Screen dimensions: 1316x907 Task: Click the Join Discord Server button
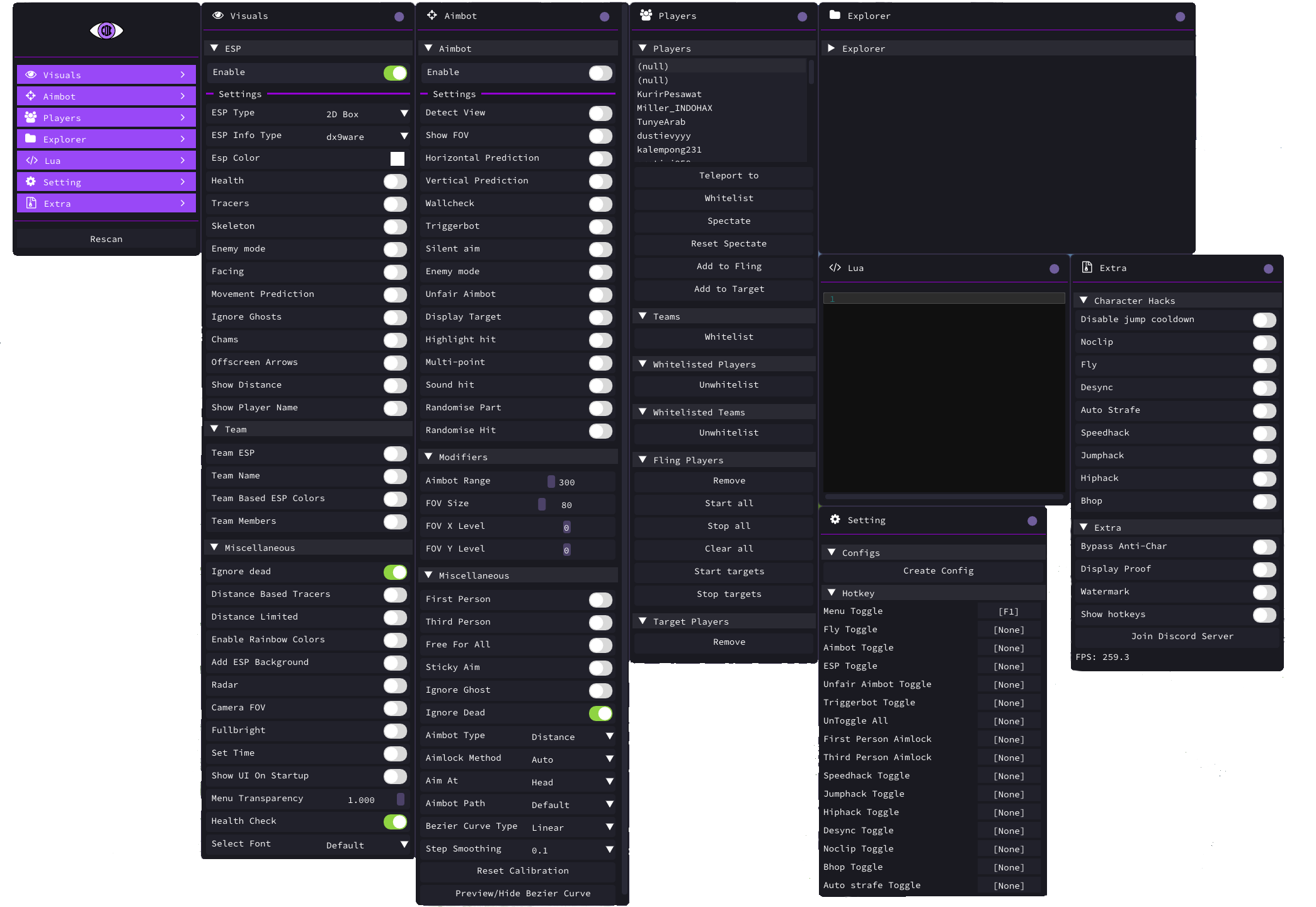(x=1182, y=636)
